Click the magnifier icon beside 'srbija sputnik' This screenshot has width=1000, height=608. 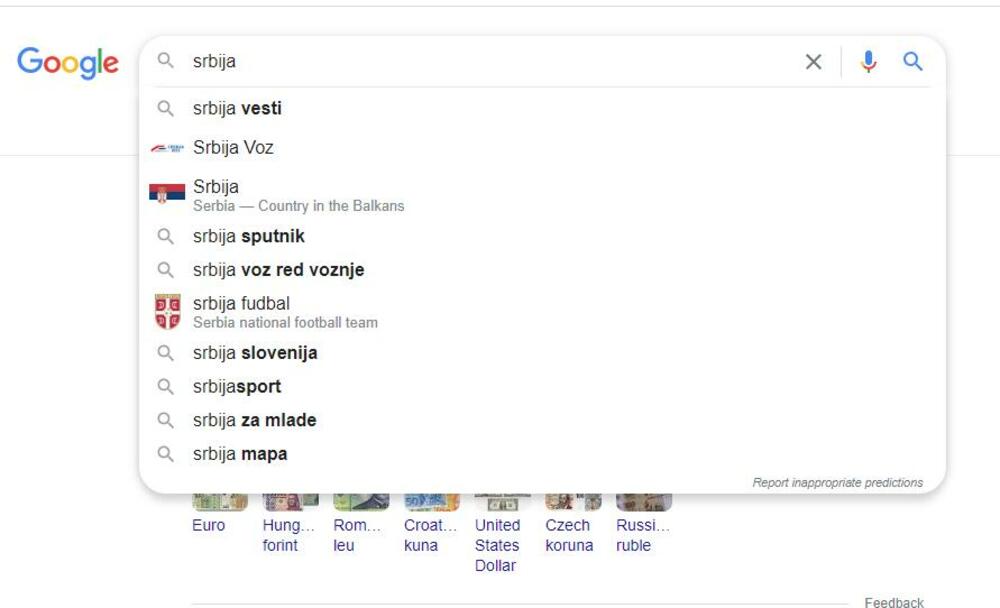(167, 236)
